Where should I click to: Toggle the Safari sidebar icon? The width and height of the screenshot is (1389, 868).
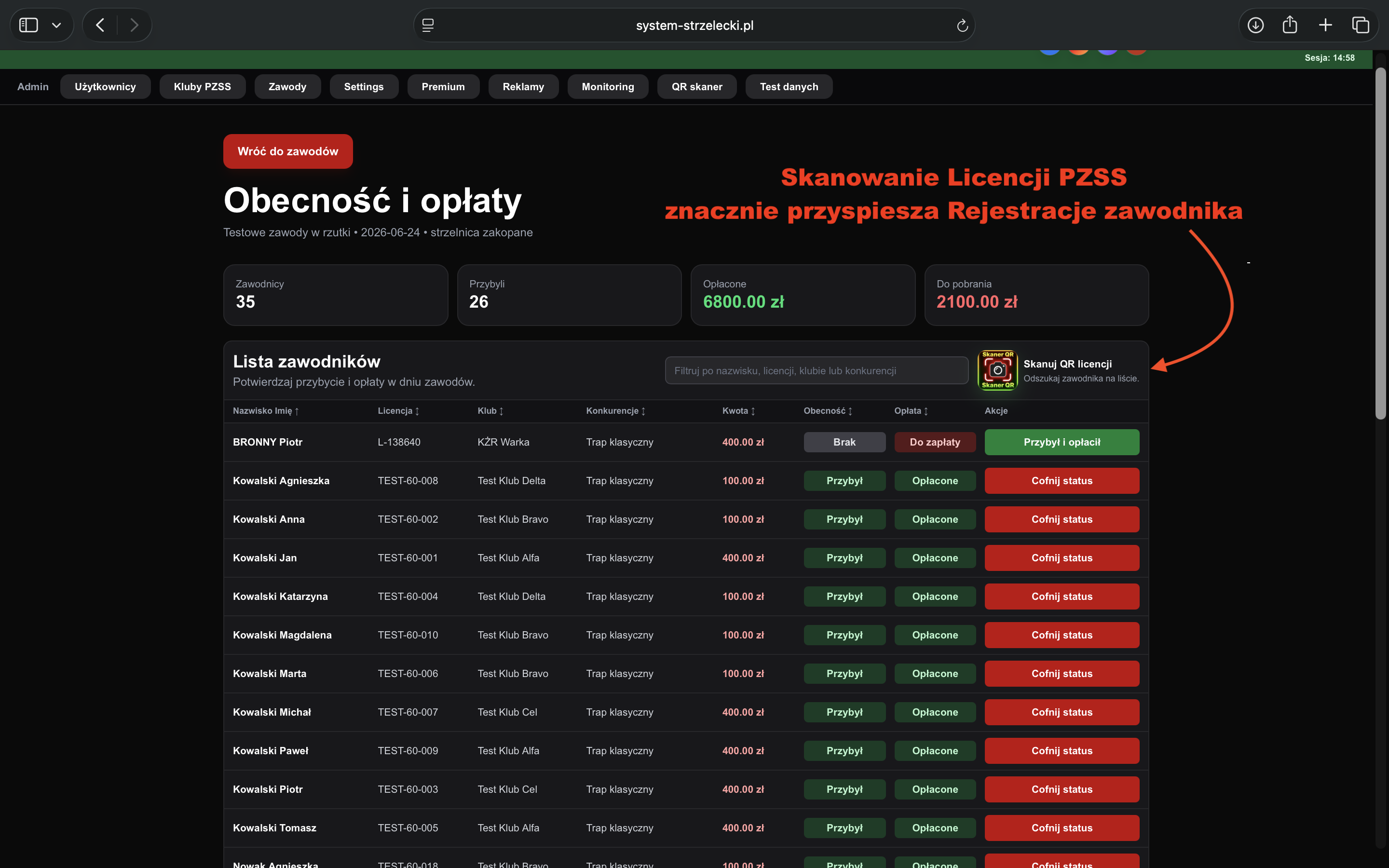29,25
